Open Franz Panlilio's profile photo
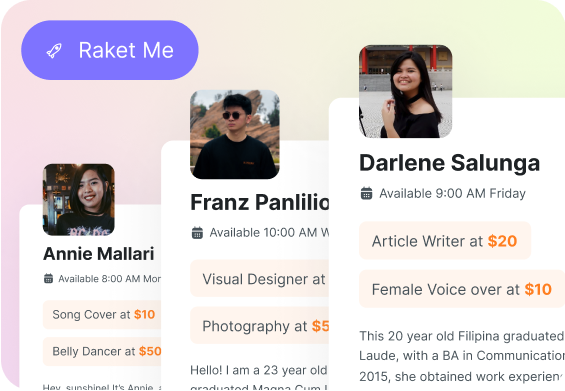This screenshot has height=391, width=565. (x=235, y=134)
